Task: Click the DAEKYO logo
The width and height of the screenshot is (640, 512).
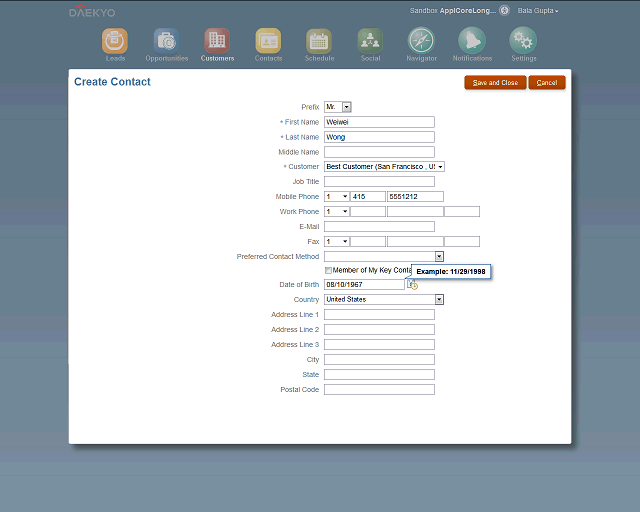Action: pyautogui.click(x=92, y=11)
